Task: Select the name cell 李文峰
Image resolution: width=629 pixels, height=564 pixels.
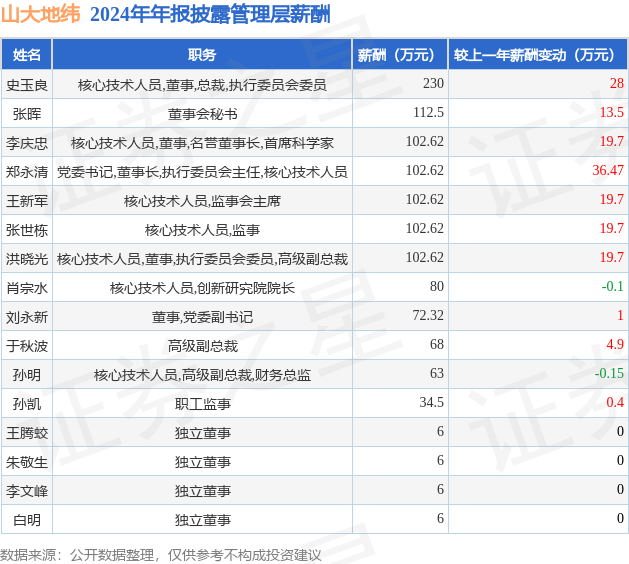Action: coord(27,491)
